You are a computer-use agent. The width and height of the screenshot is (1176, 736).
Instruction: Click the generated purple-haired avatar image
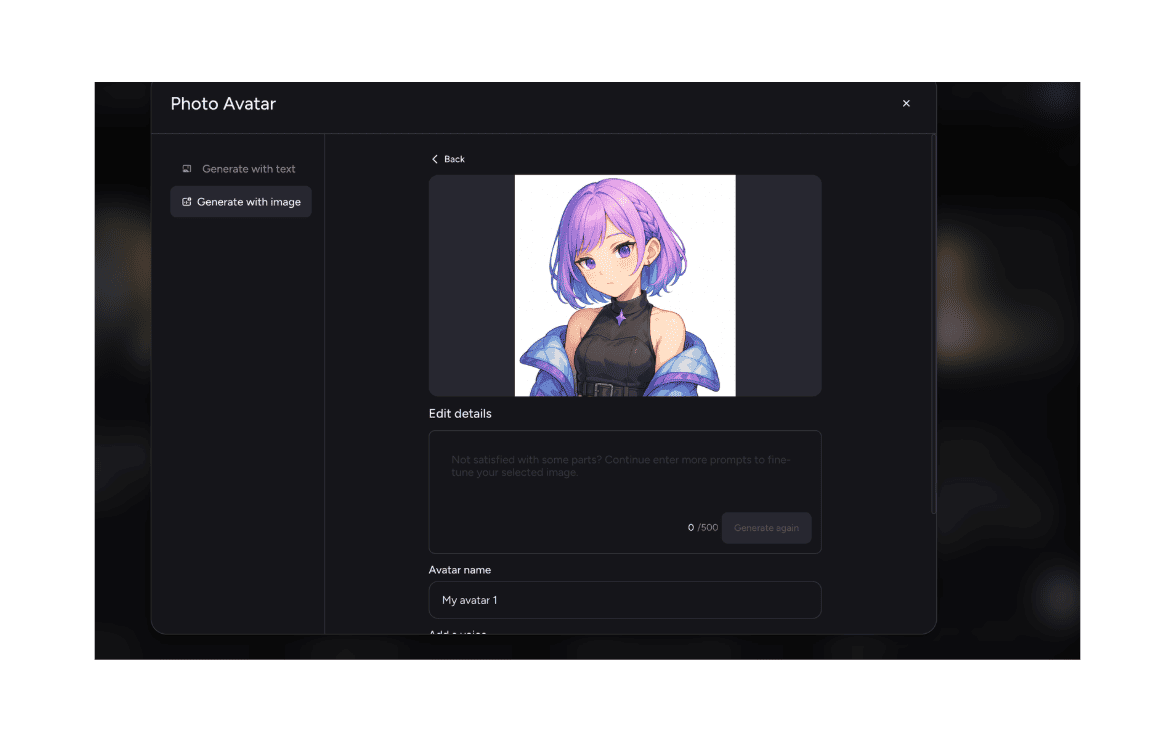(625, 286)
